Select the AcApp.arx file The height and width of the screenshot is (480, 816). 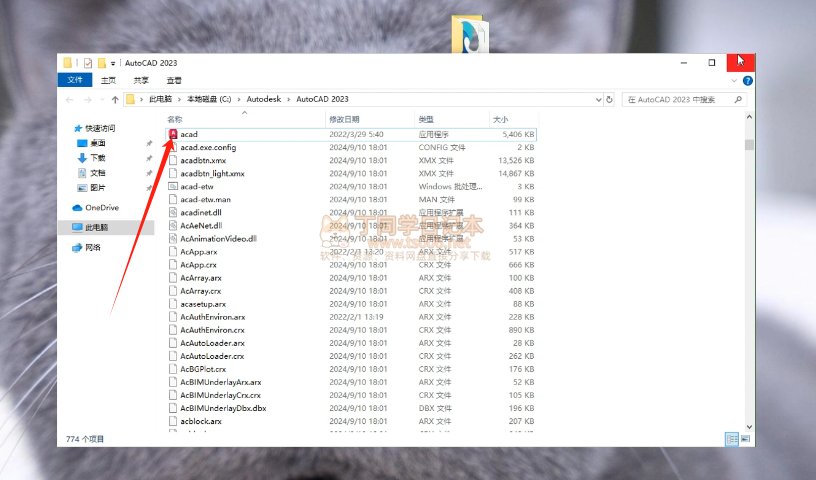[199, 251]
